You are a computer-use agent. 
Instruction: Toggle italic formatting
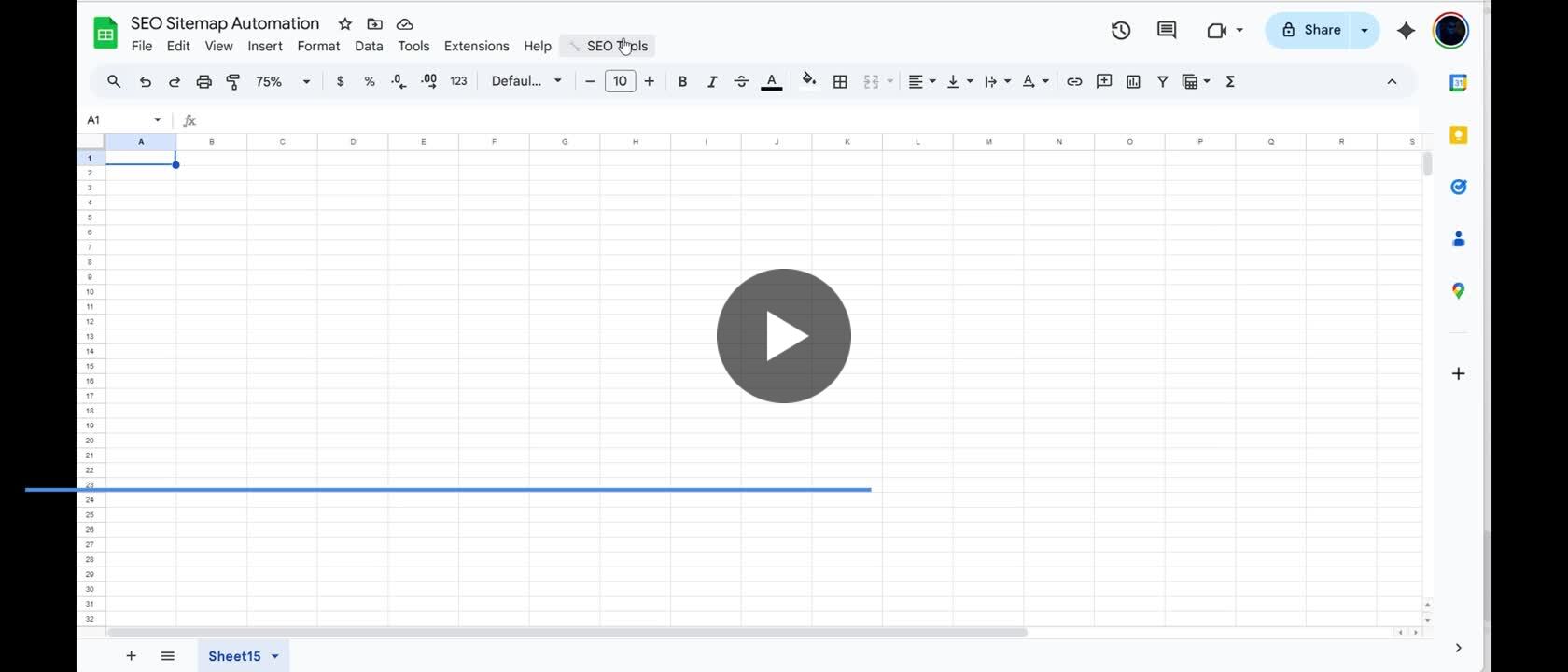click(712, 81)
